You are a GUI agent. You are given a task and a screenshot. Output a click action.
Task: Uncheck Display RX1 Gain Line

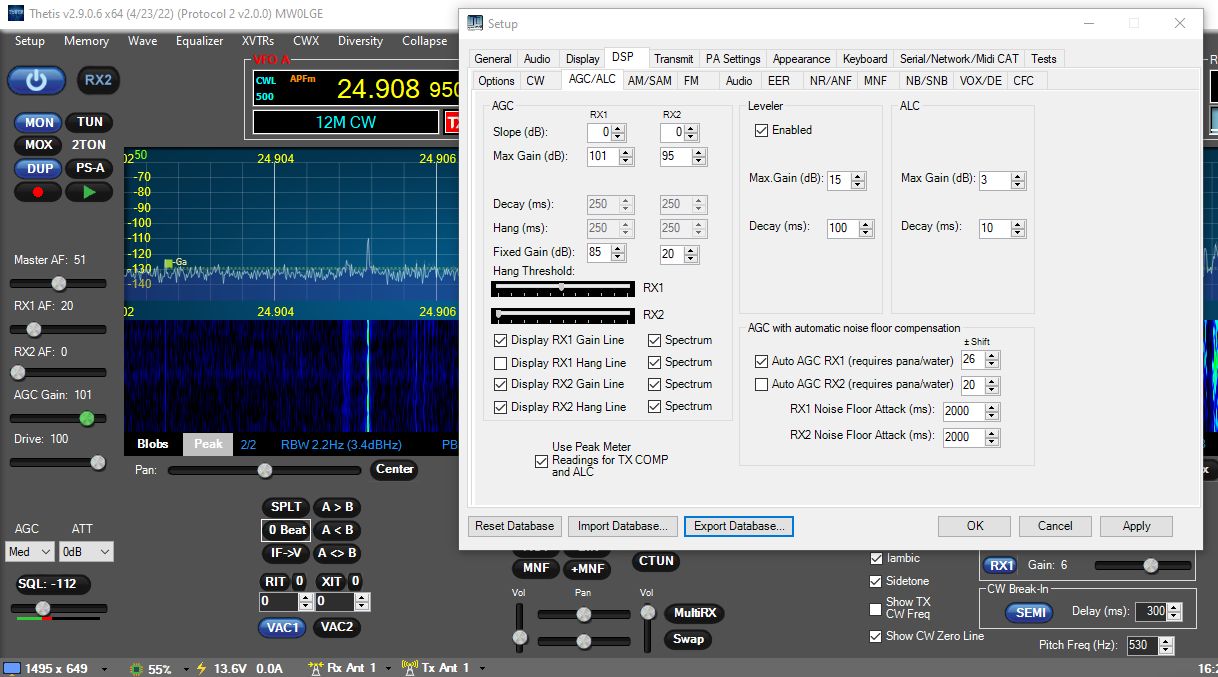pos(501,340)
